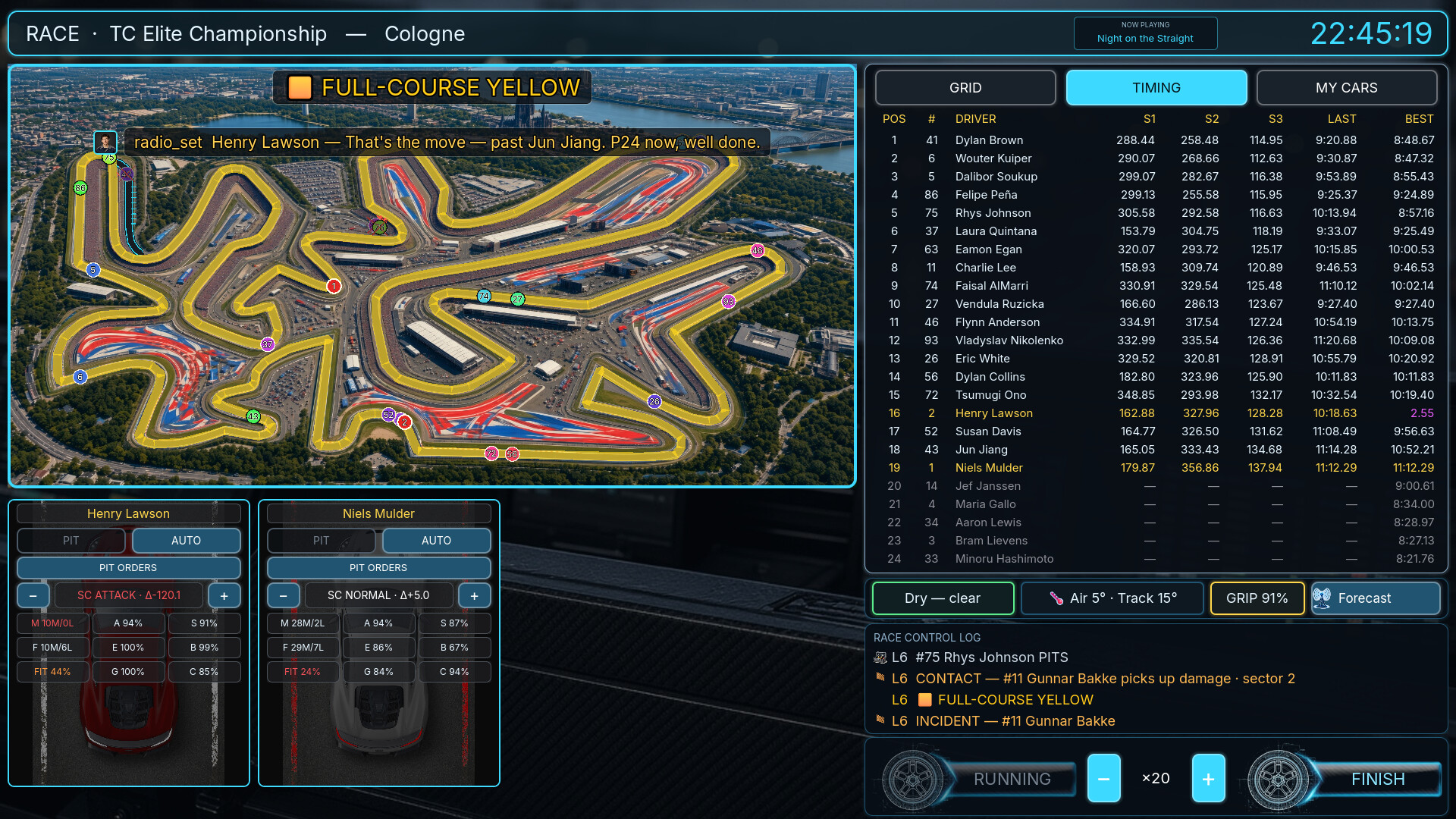
Task: Click the pit icon beside Rhys Johnson PITS
Action: [880, 657]
